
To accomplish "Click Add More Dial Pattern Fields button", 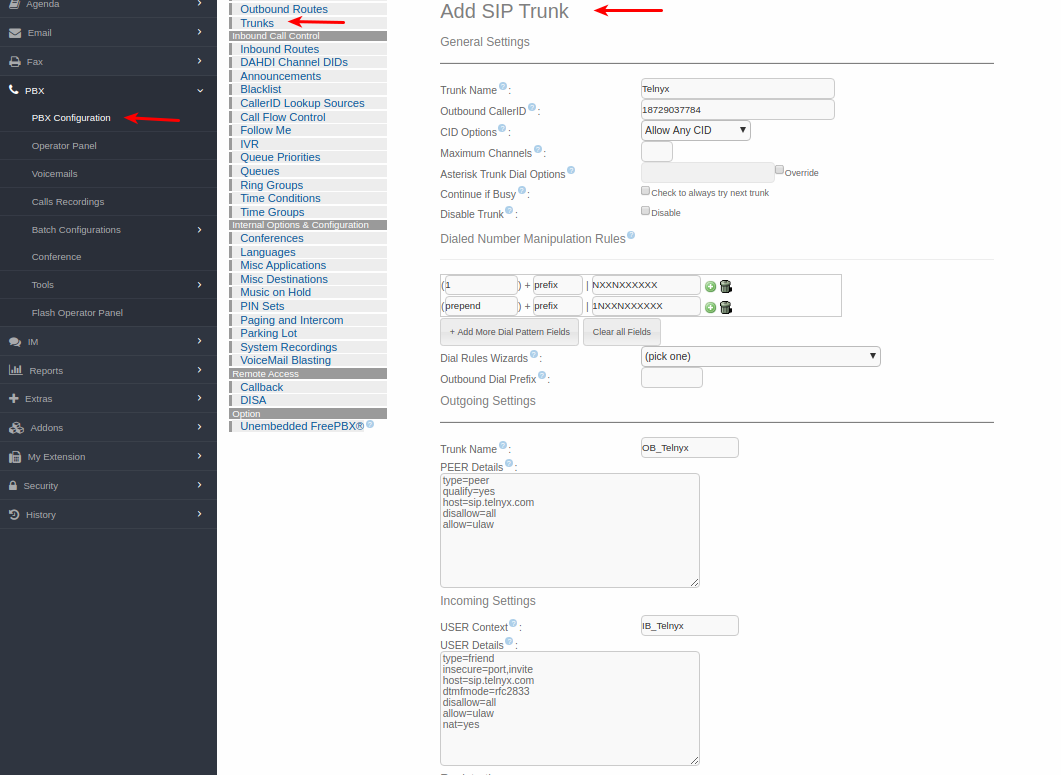I will [x=510, y=332].
